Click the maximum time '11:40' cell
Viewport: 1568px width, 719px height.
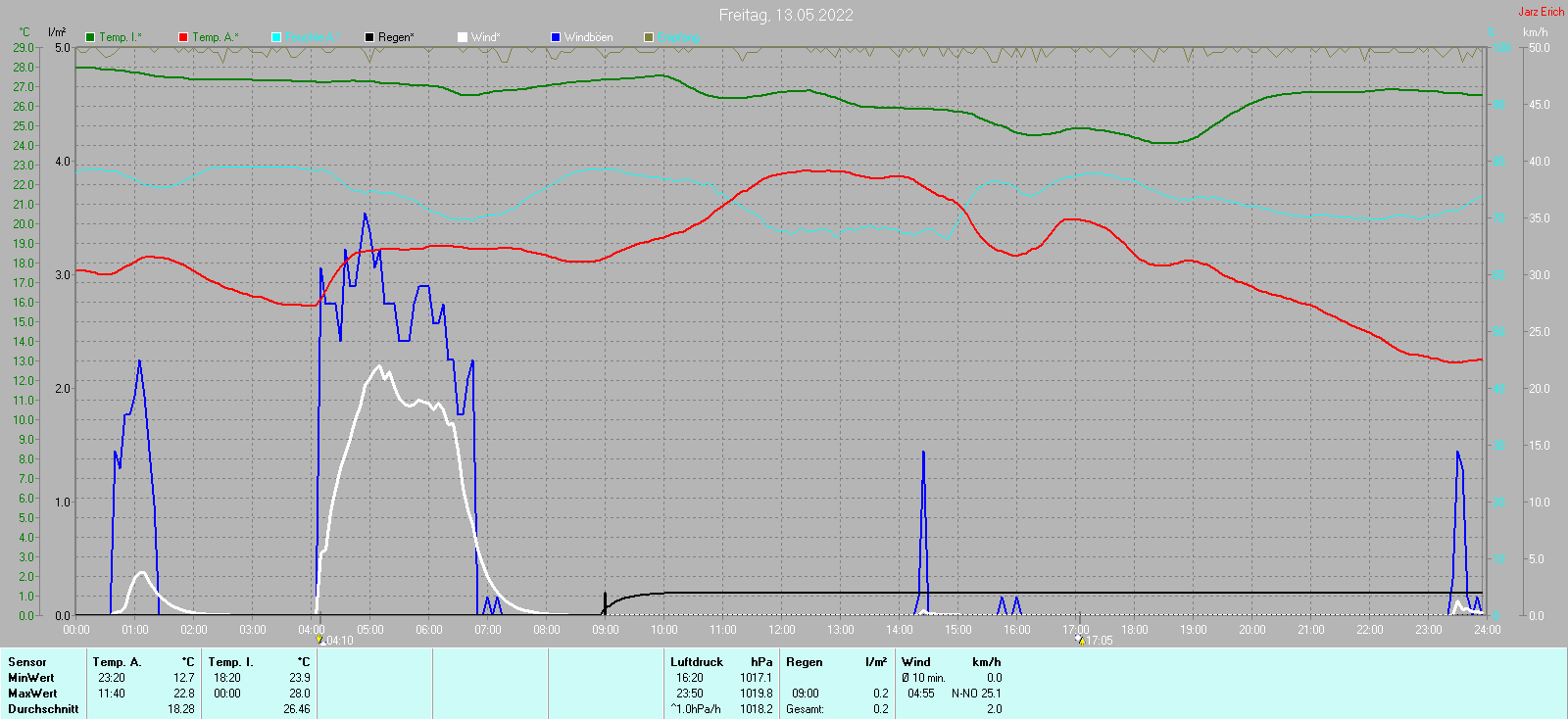click(112, 694)
